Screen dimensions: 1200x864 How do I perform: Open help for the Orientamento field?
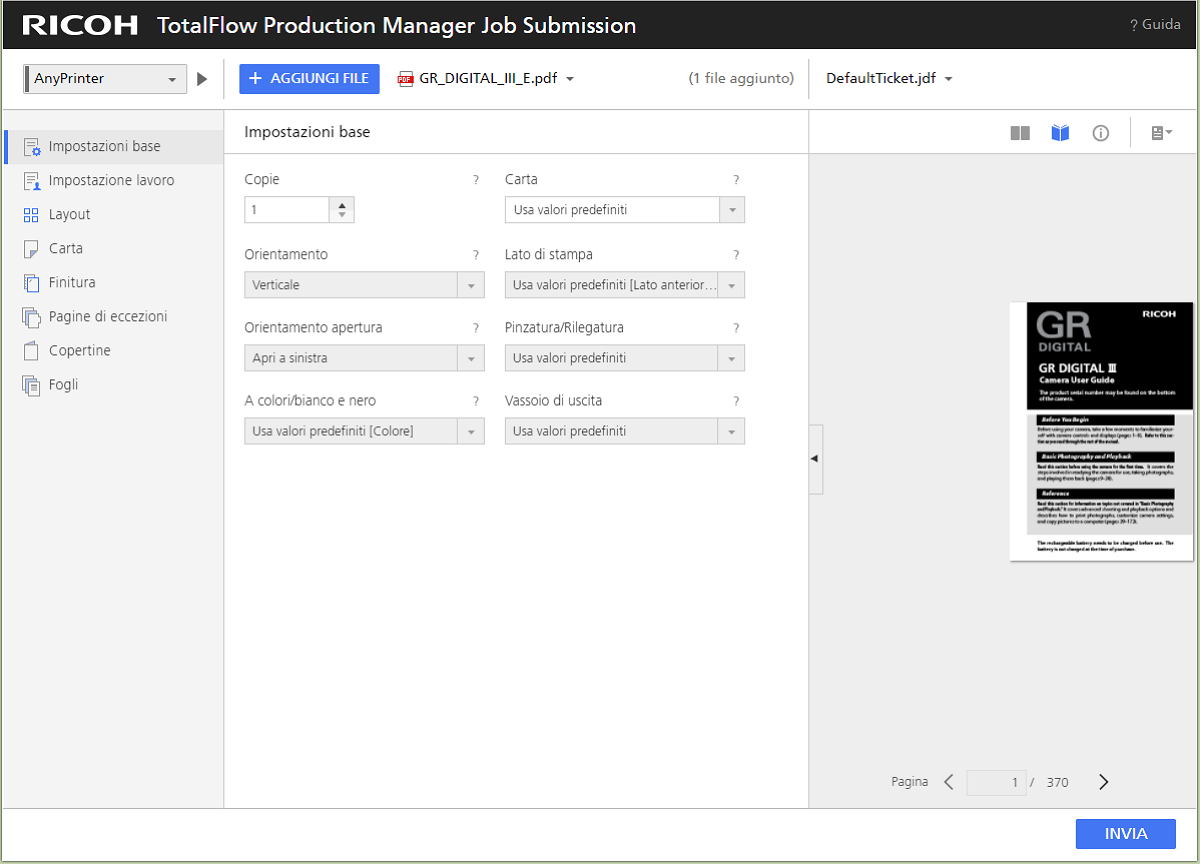(x=476, y=255)
